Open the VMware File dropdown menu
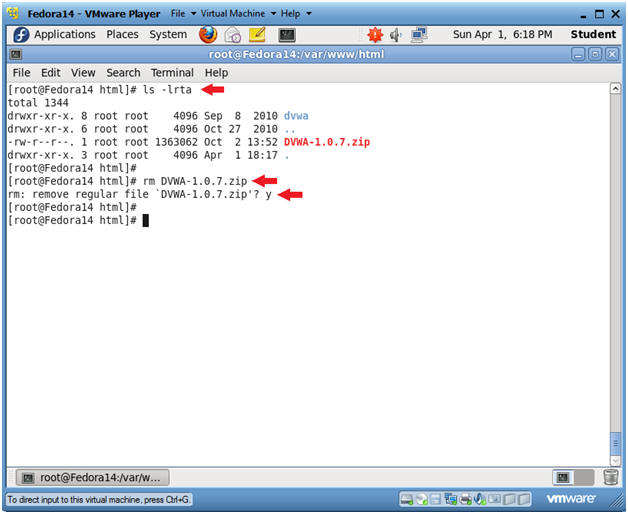This screenshot has height=514, width=628. tap(183, 14)
